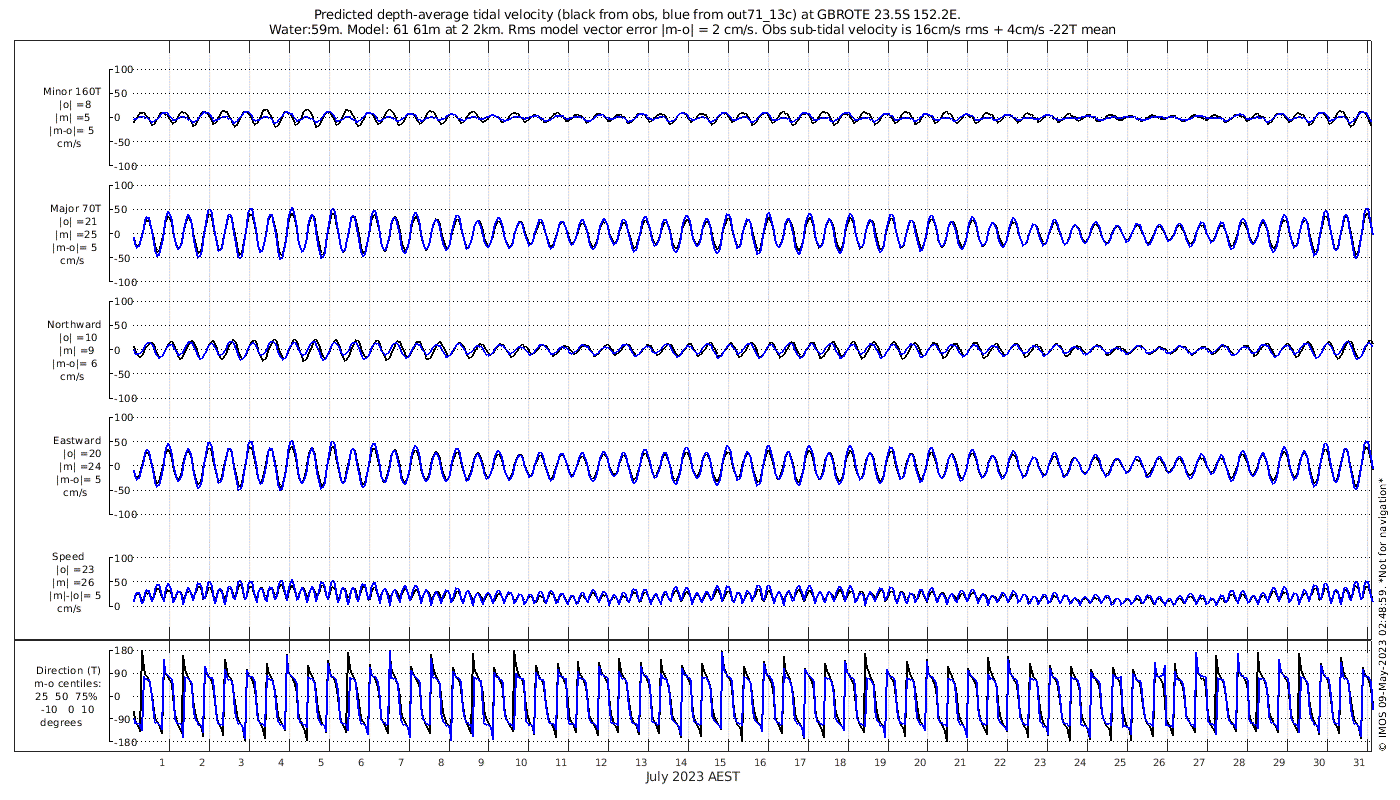Click day '10' on the date axis
This screenshot has height=800, width=1400.
(x=521, y=762)
